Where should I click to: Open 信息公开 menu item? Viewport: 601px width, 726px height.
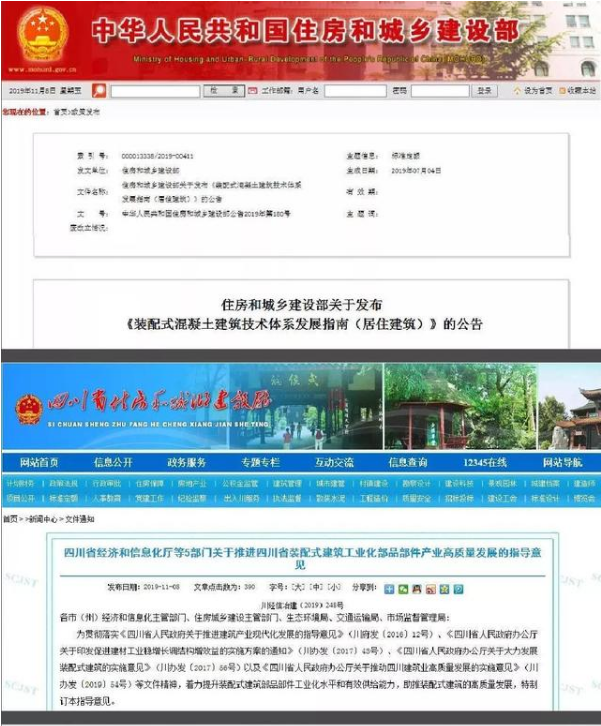[113, 462]
